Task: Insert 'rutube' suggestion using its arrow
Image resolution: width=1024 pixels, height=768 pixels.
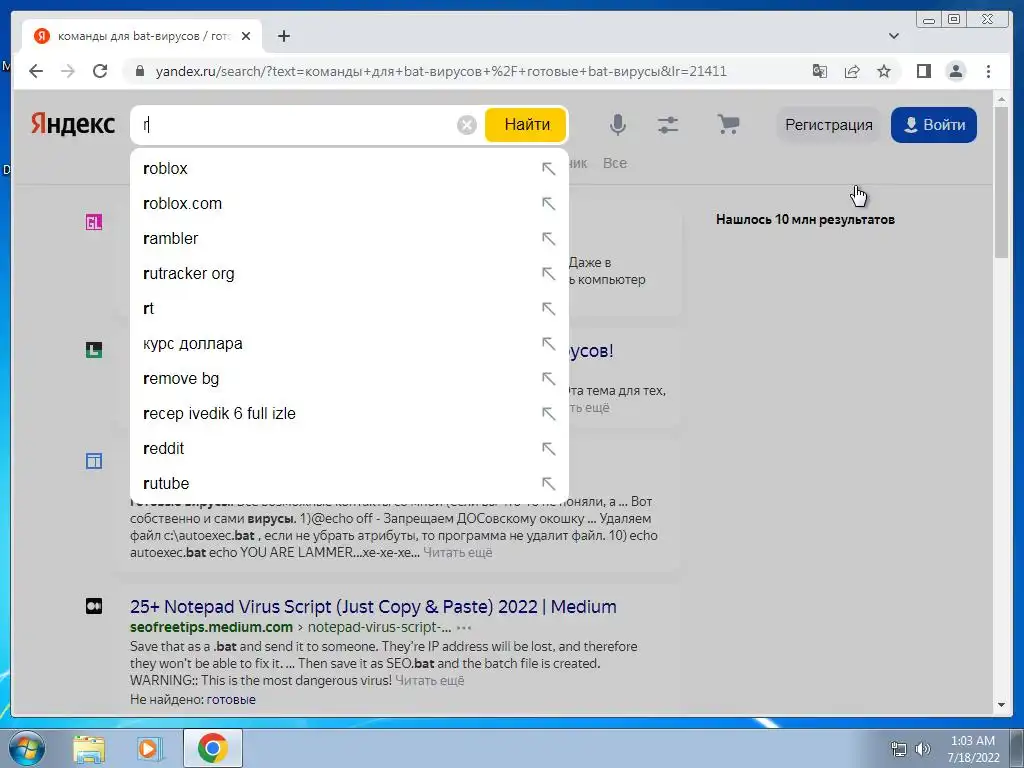Action: pos(549,483)
